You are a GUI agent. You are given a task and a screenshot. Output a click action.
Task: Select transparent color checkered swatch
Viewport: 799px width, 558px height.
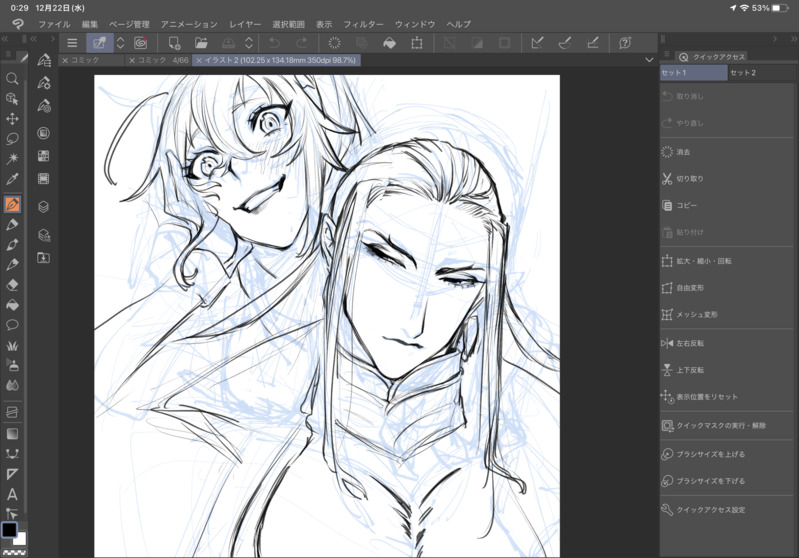14,552
